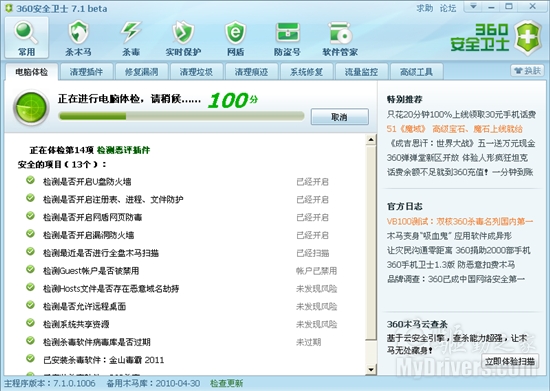The image size is (550, 391).
Task: Click the 未过期 status text
Action: [x=308, y=342]
